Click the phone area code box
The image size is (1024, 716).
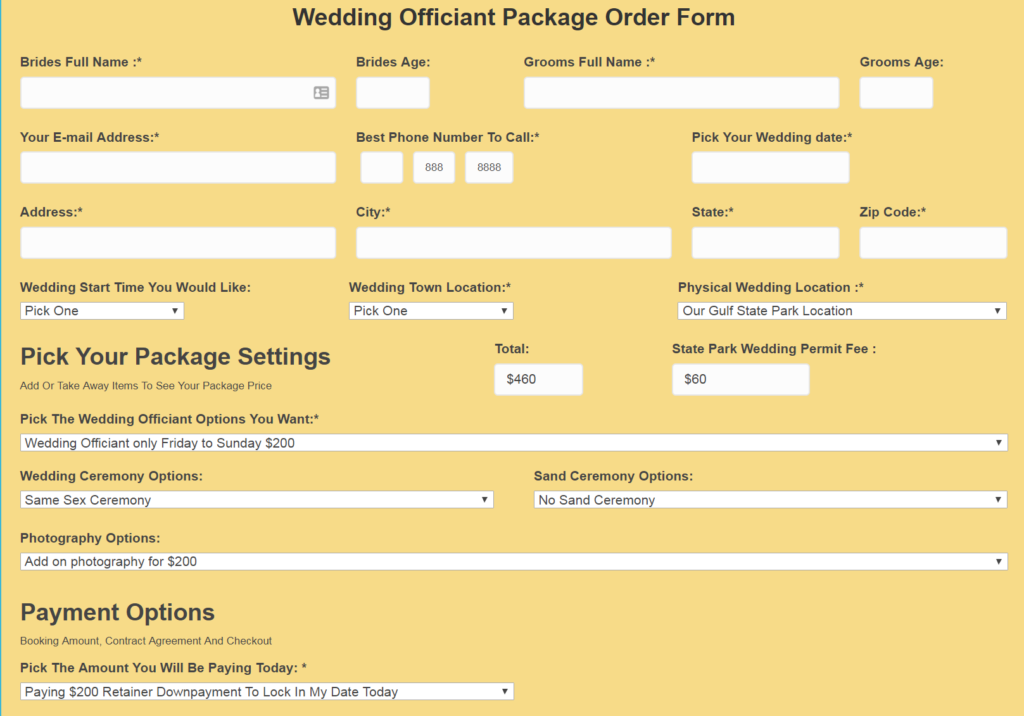pos(381,168)
